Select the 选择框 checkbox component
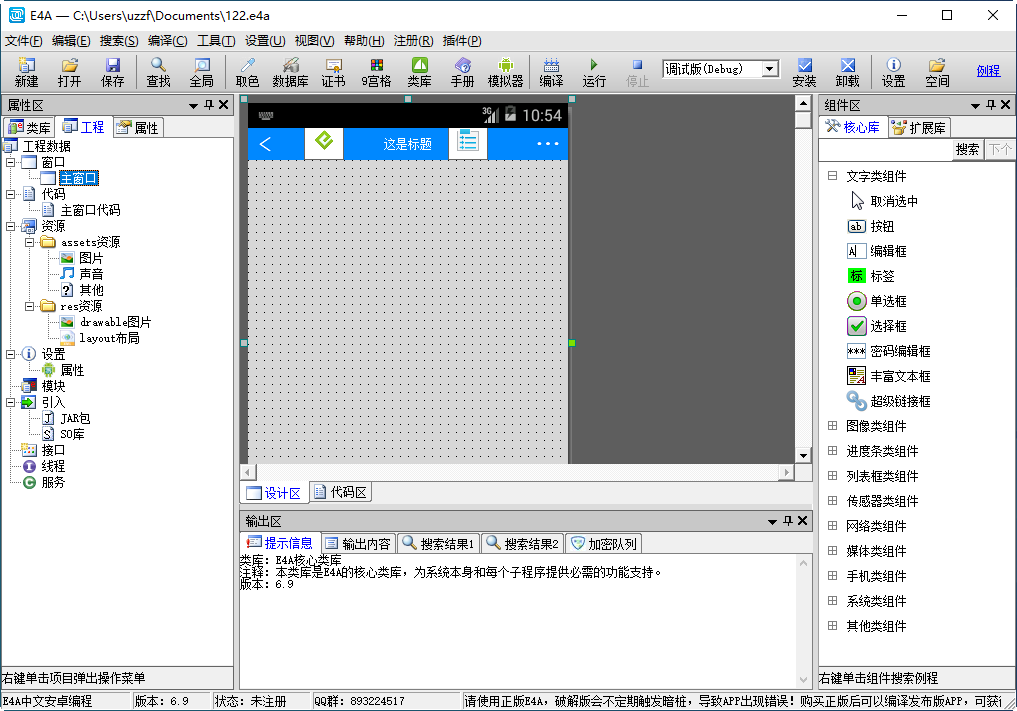Screen dimensions: 1017x711 coord(877,326)
